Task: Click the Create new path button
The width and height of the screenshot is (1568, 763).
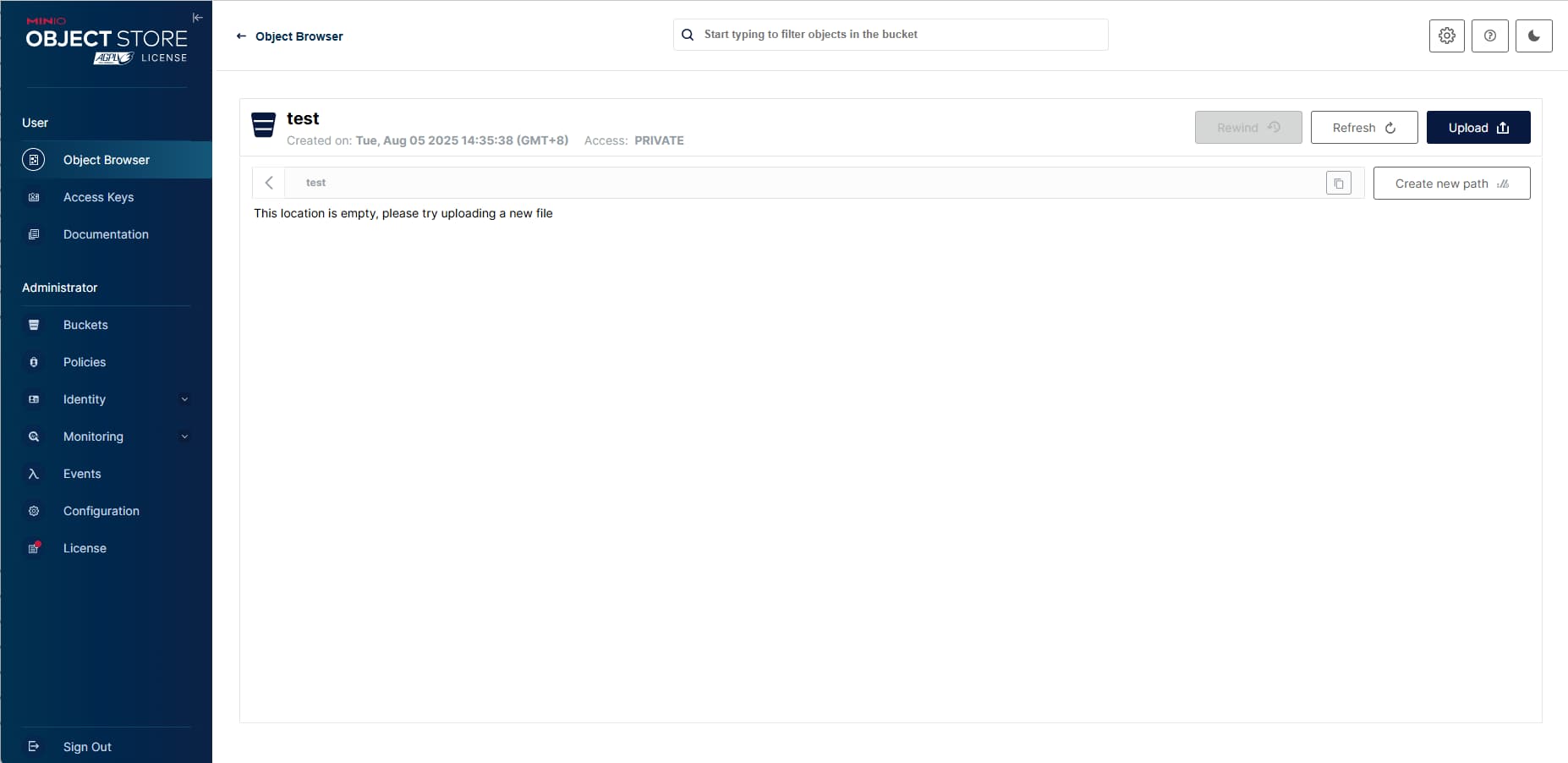Action: click(1451, 183)
